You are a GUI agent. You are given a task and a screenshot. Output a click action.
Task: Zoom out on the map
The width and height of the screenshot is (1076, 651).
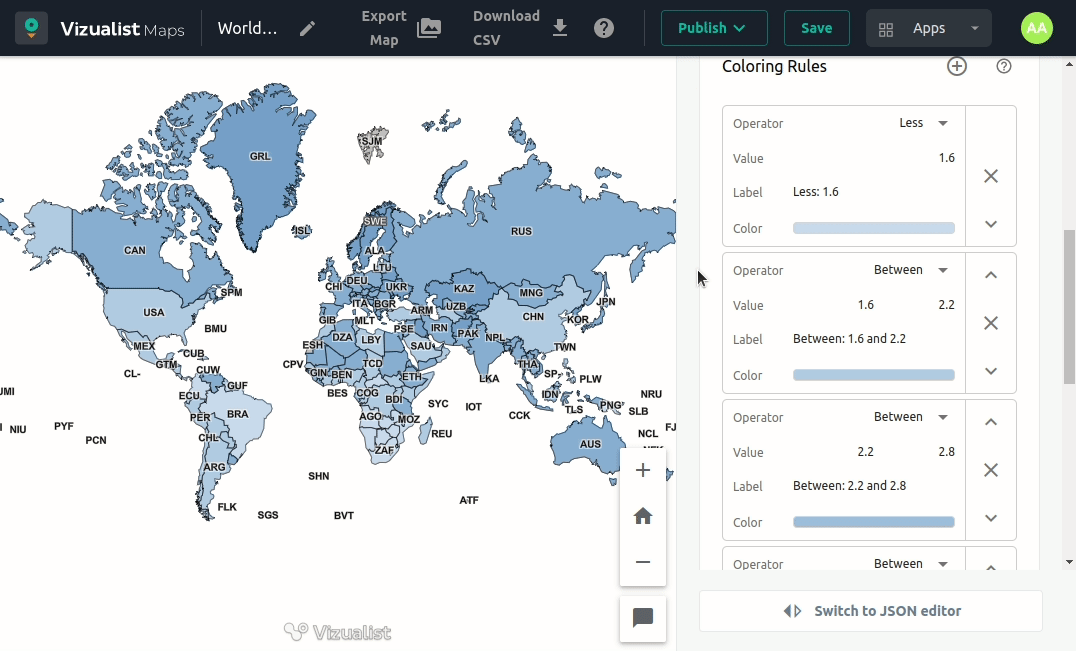[643, 562]
